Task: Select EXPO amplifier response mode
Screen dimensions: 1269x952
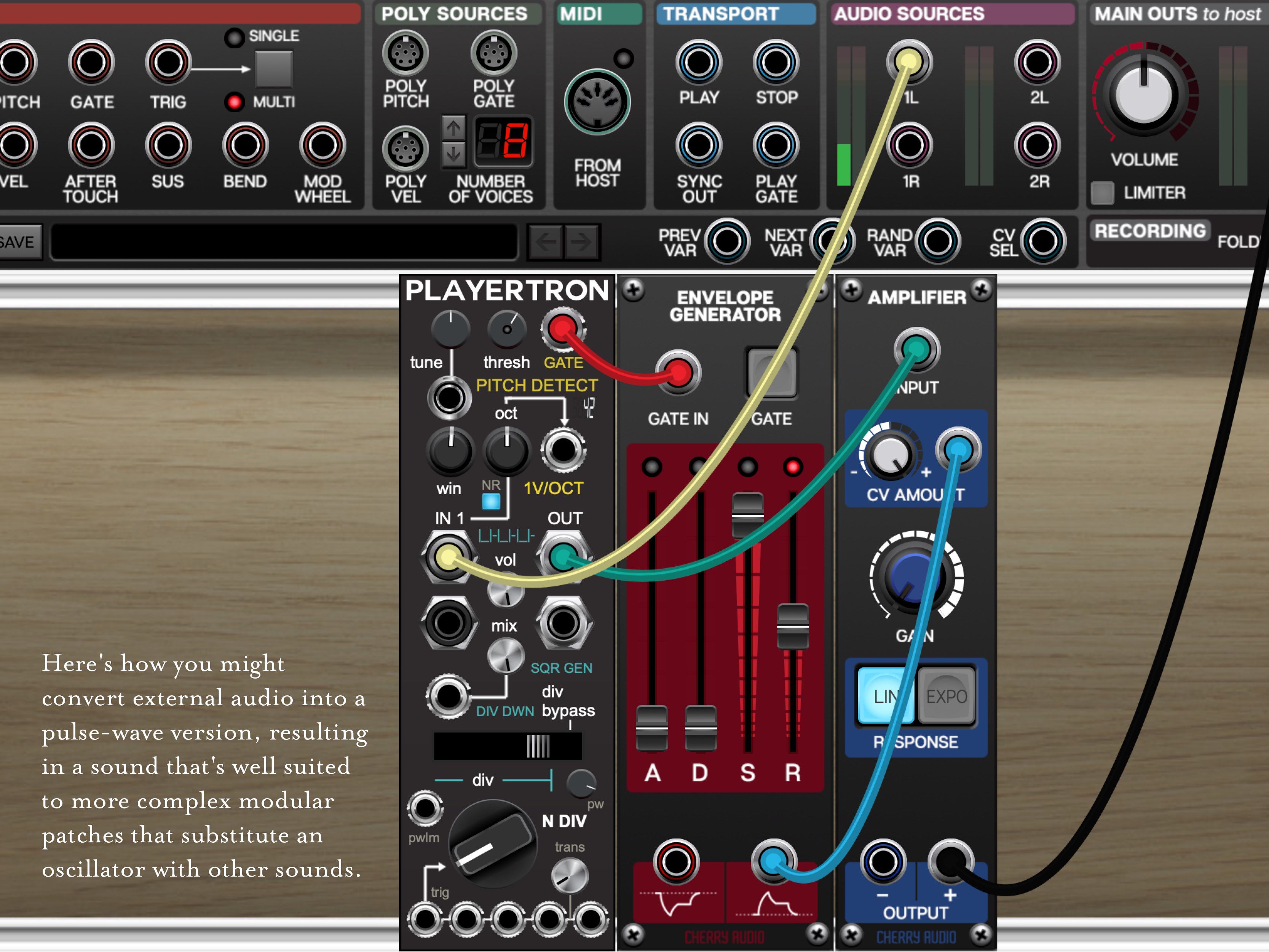Action: 946,696
